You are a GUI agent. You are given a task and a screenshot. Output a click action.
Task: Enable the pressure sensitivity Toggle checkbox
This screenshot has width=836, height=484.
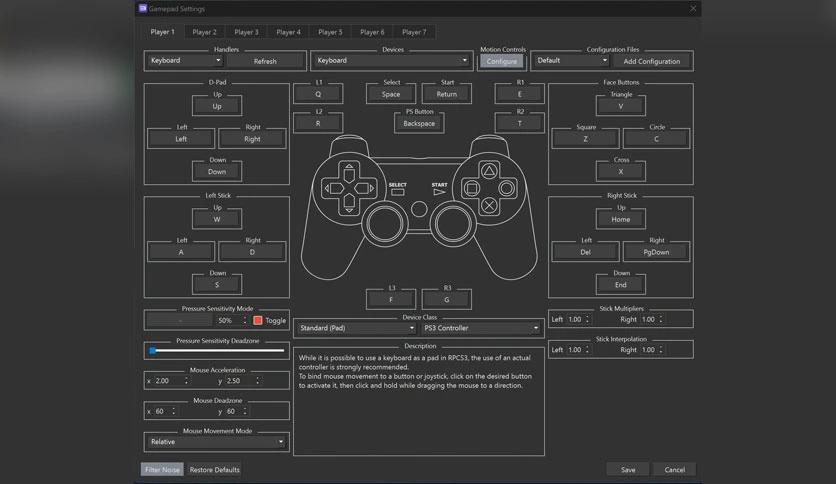[x=258, y=320]
